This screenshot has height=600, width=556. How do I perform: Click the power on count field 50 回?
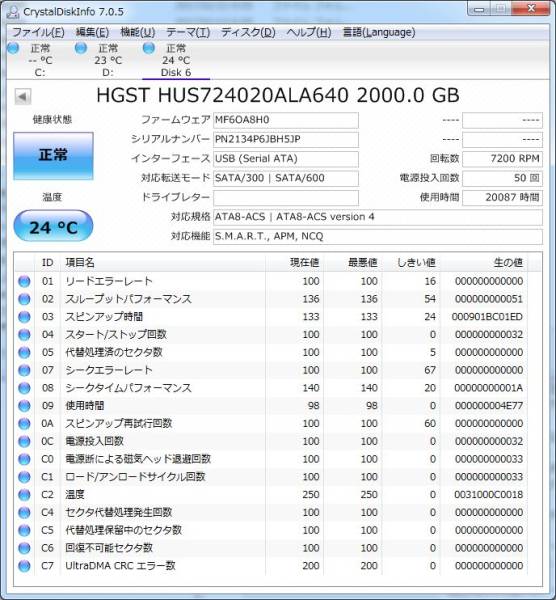502,178
